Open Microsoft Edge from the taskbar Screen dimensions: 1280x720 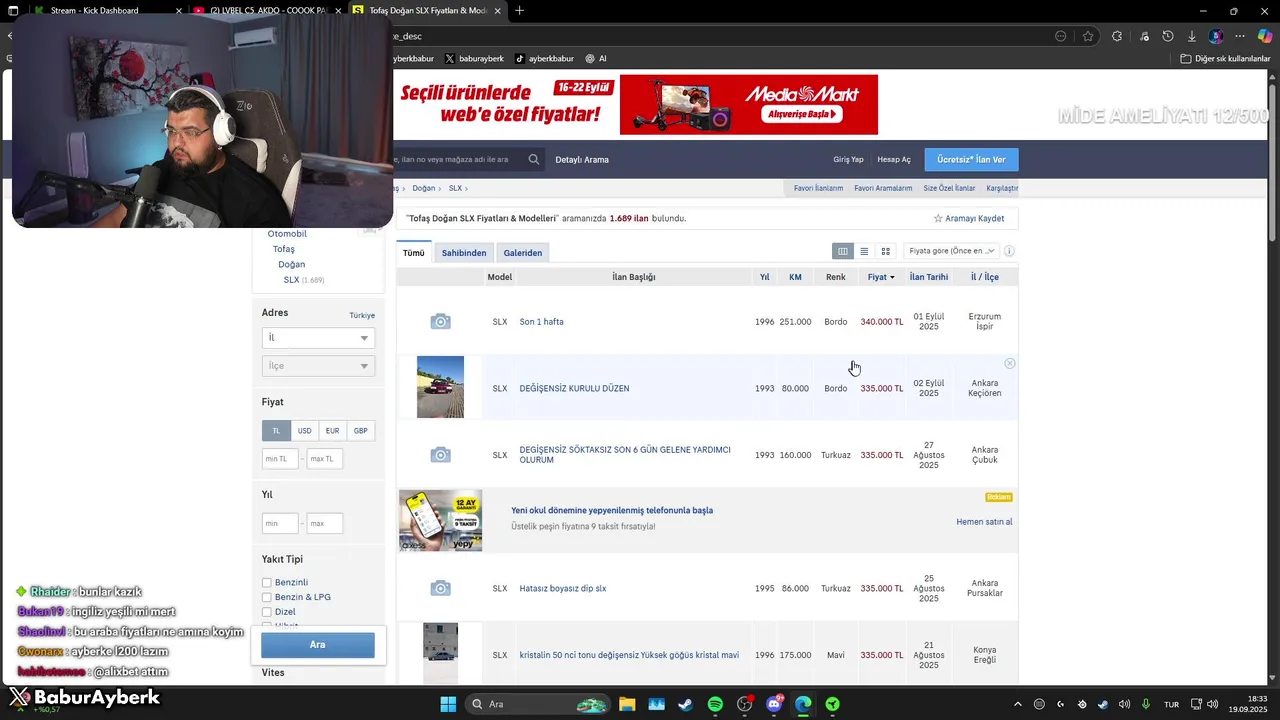coord(803,704)
